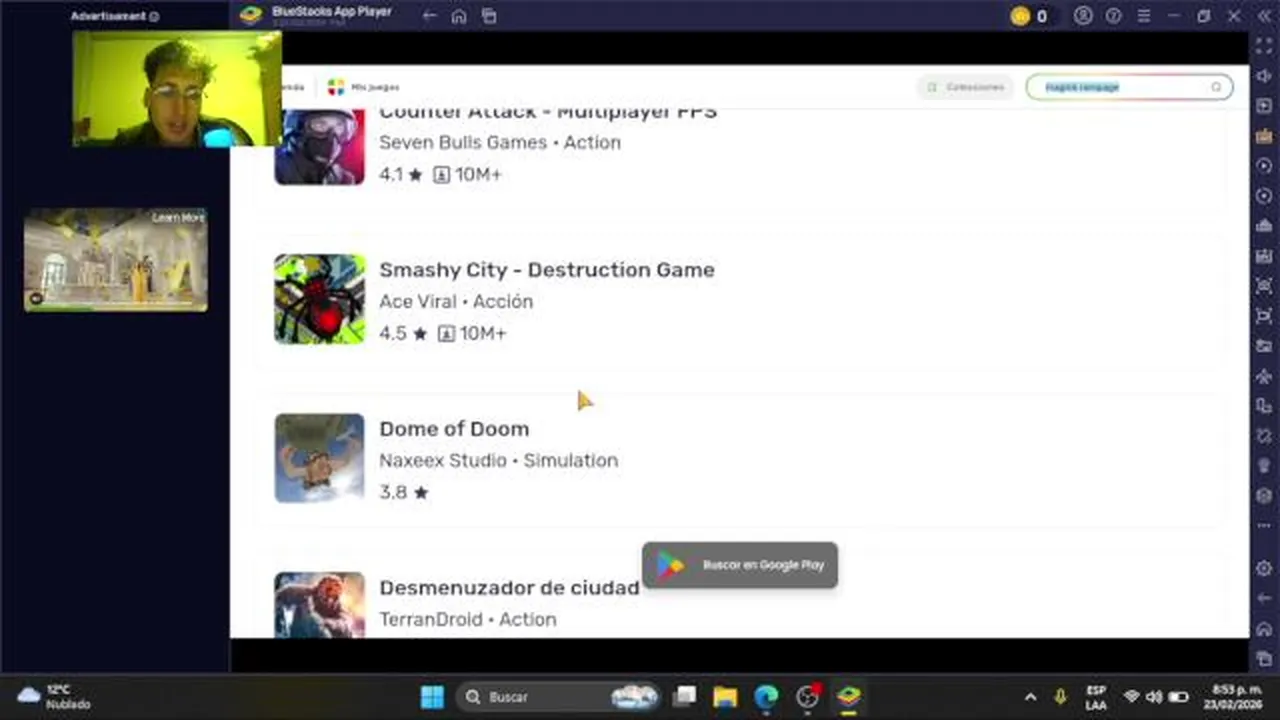Click the Buscar en Google Play button

tap(740, 565)
